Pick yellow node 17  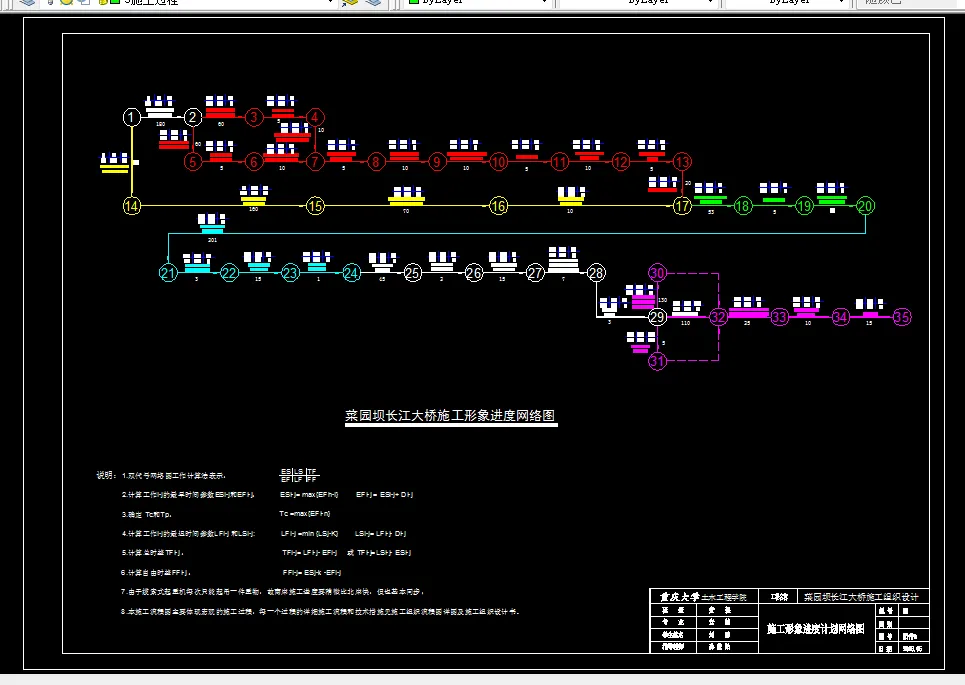tap(682, 206)
